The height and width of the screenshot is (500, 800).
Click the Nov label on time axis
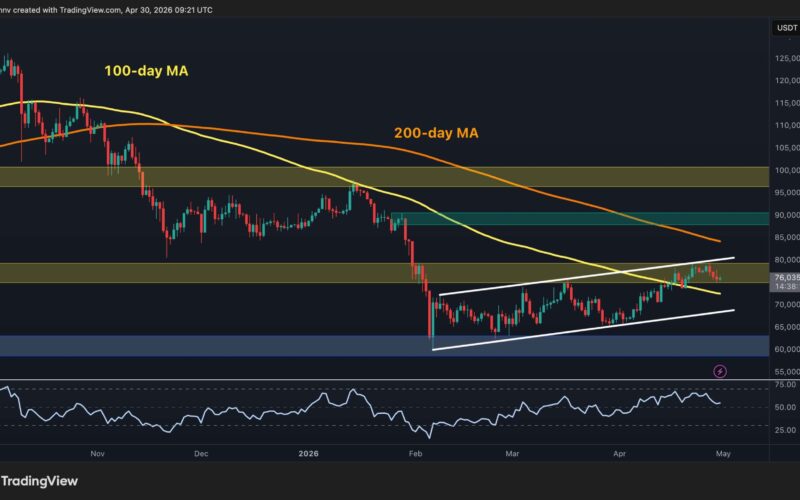pyautogui.click(x=97, y=454)
